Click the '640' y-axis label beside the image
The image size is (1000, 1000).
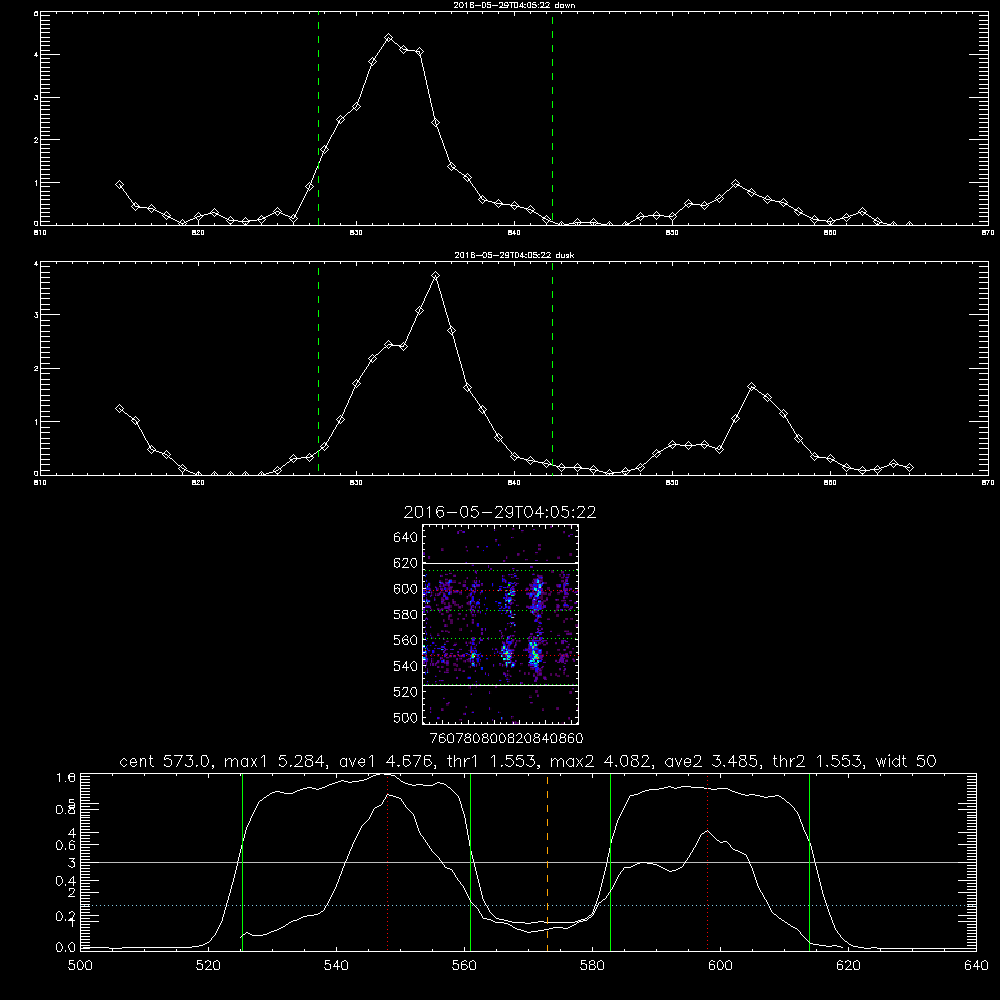coord(406,537)
